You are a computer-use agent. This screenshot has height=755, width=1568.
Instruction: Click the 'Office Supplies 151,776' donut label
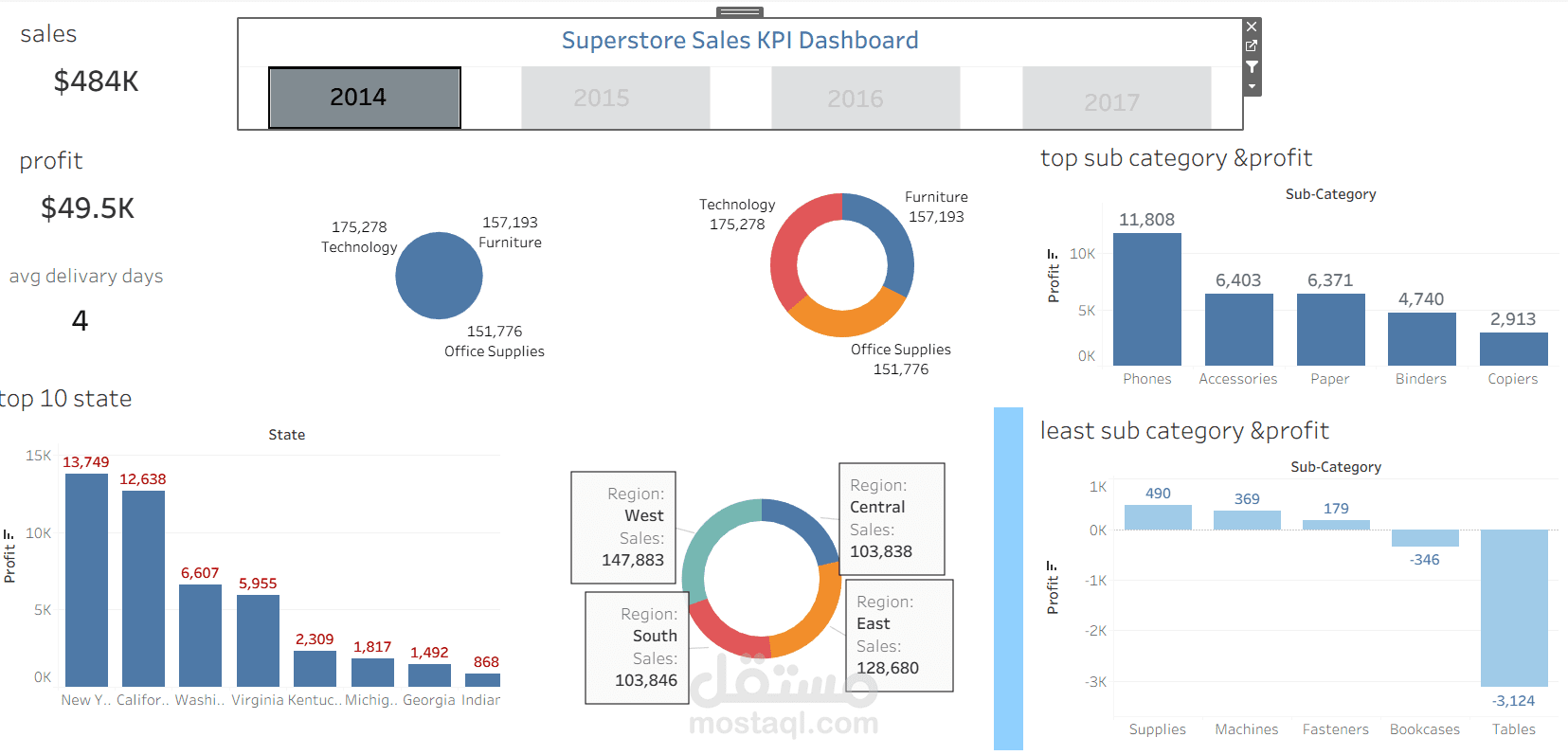coord(900,359)
